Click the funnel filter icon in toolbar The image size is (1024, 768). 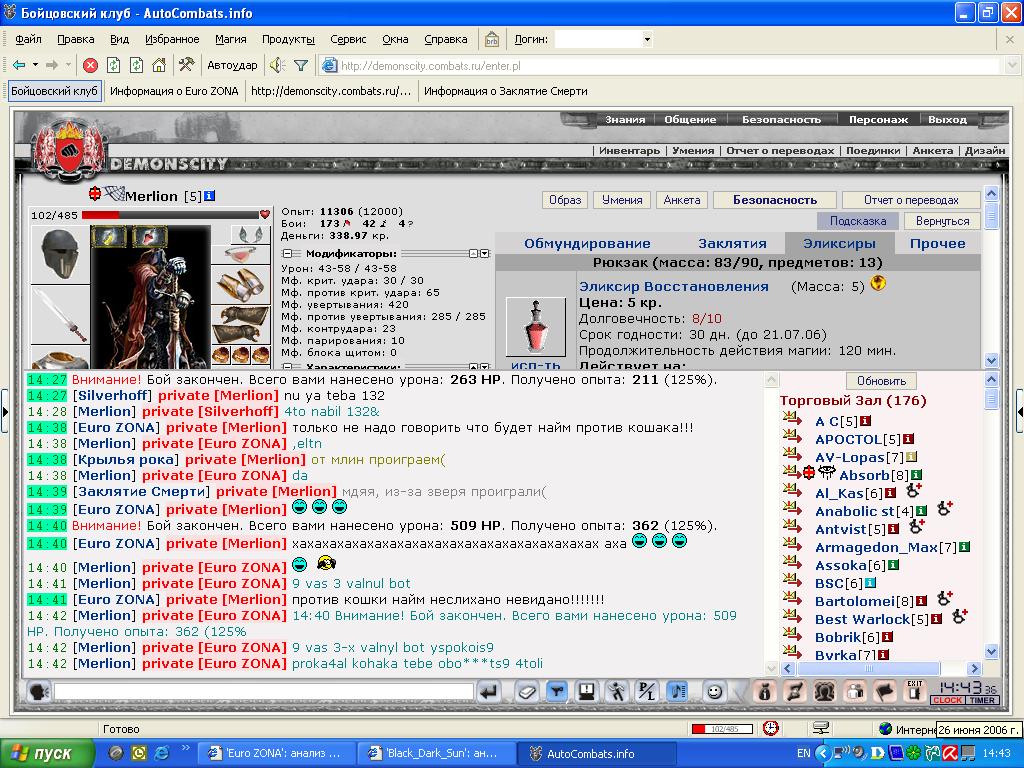pyautogui.click(x=300, y=65)
